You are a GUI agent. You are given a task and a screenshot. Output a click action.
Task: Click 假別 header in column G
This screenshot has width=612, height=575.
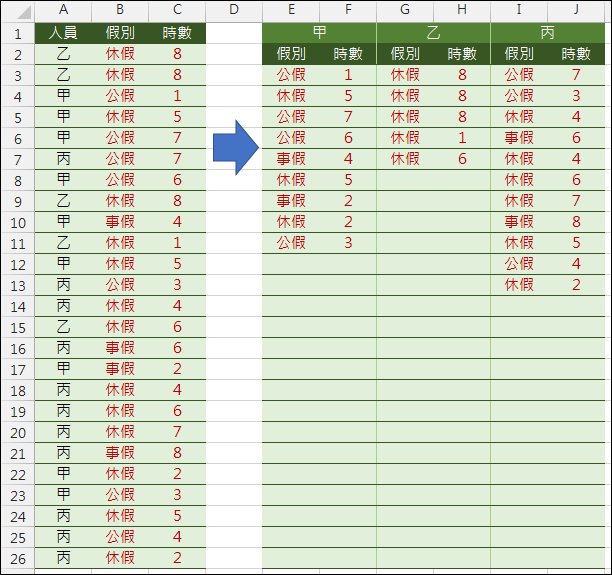tap(405, 54)
